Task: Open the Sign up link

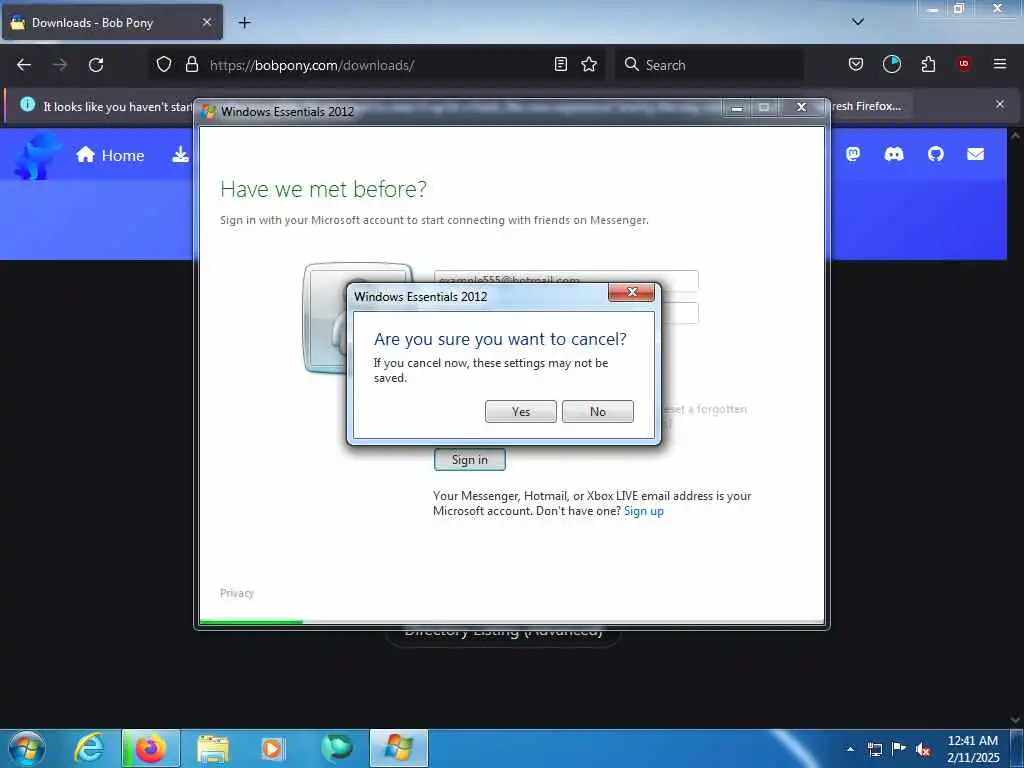Action: (643, 511)
